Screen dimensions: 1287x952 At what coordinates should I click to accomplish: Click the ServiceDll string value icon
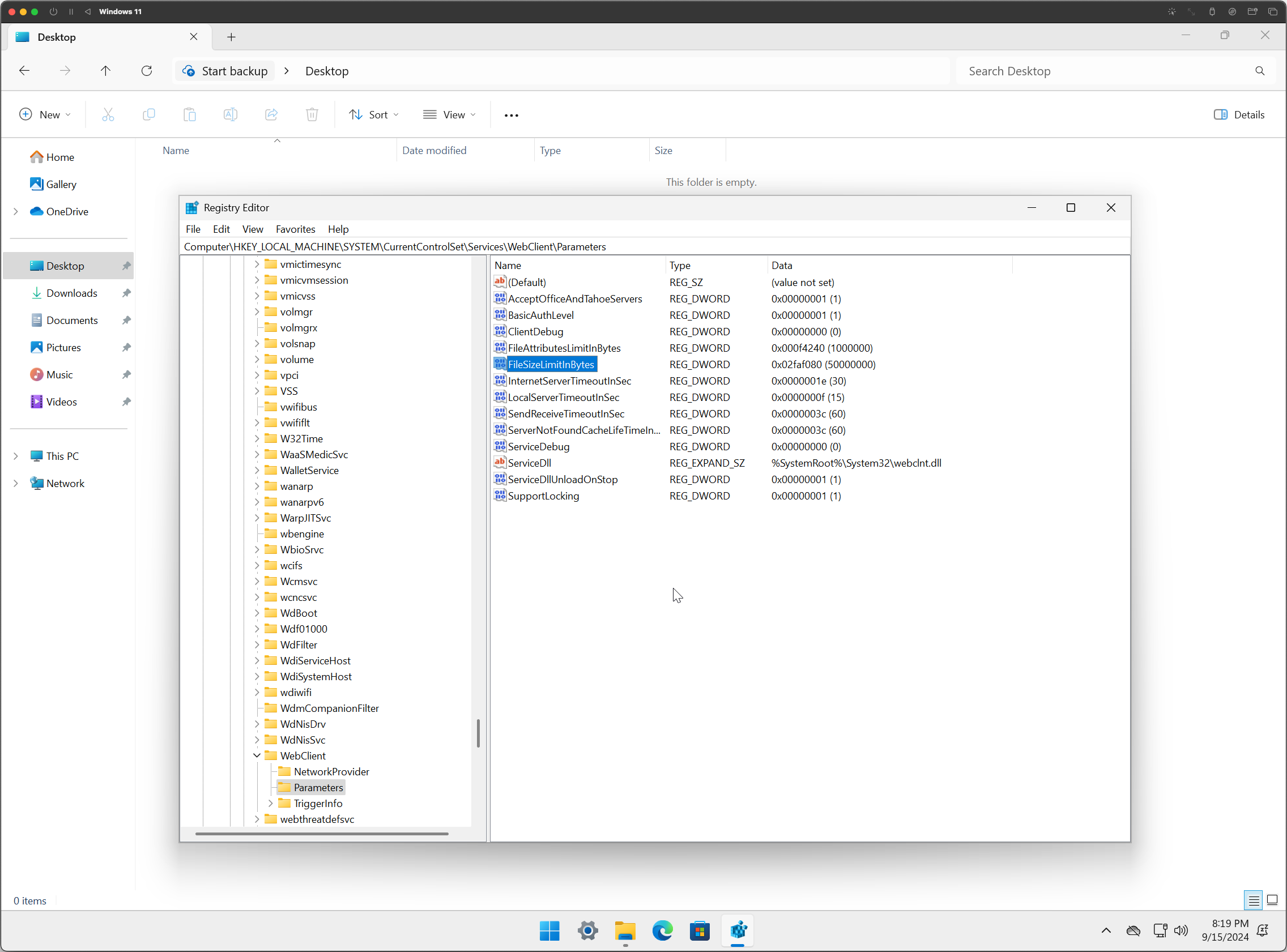pos(500,463)
